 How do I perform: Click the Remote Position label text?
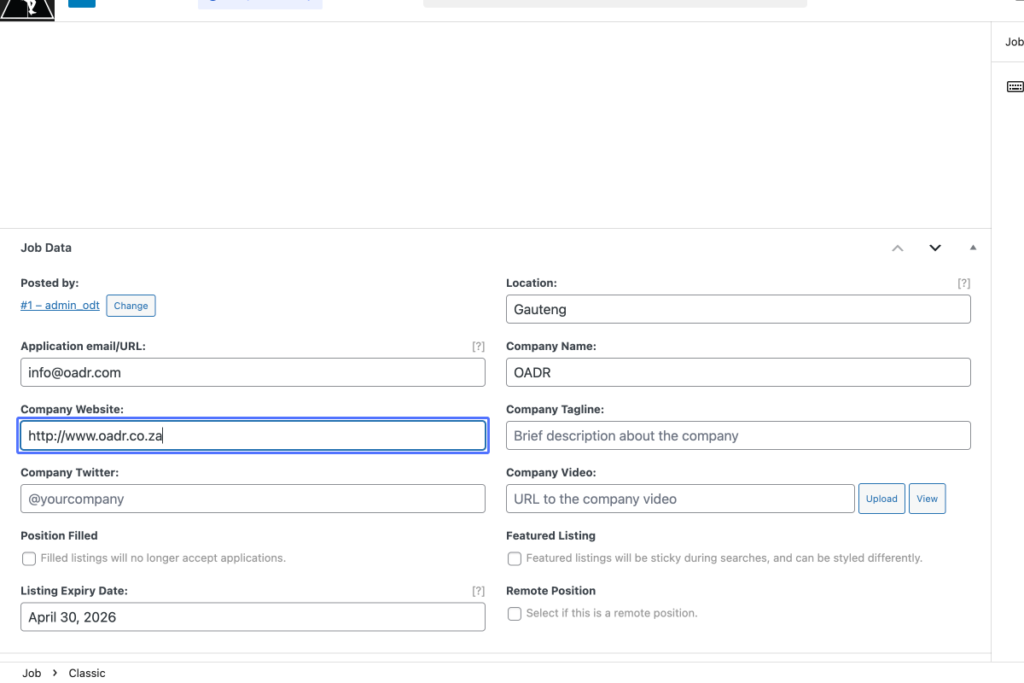pyautogui.click(x=551, y=591)
